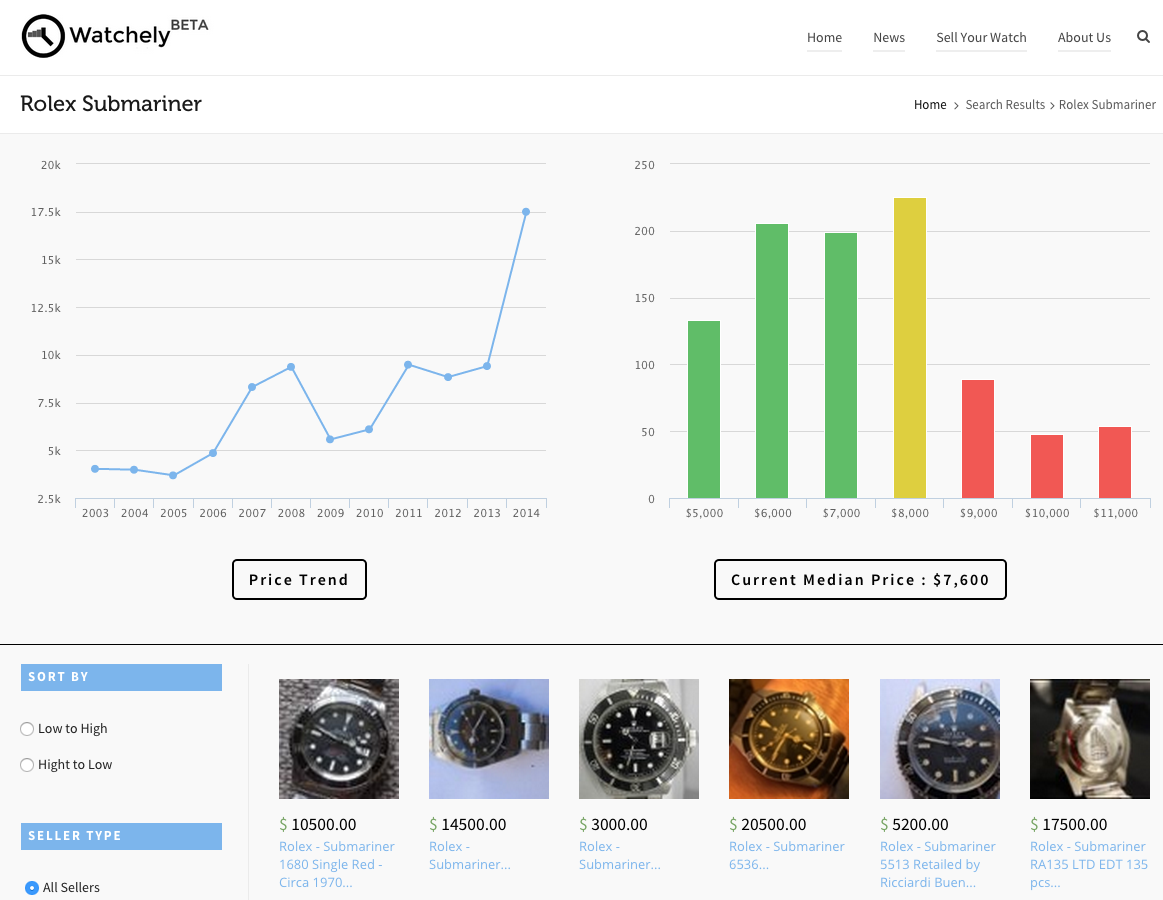Open Rolex Submariner 1680 Single Red link
1163x900 pixels.
(337, 864)
